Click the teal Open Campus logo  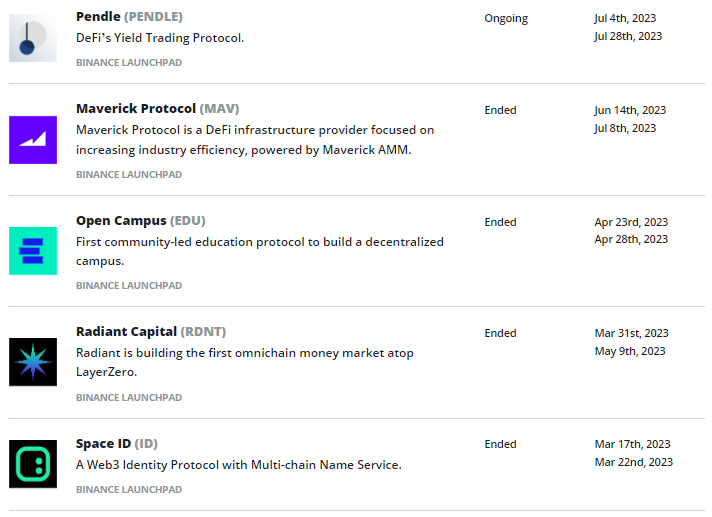pos(33,251)
